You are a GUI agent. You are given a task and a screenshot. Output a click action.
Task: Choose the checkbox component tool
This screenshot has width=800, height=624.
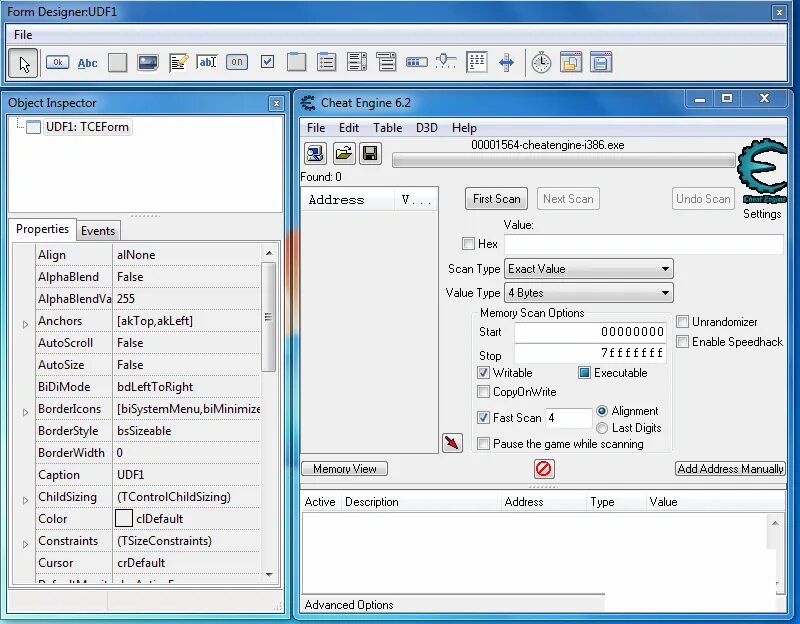[267, 62]
